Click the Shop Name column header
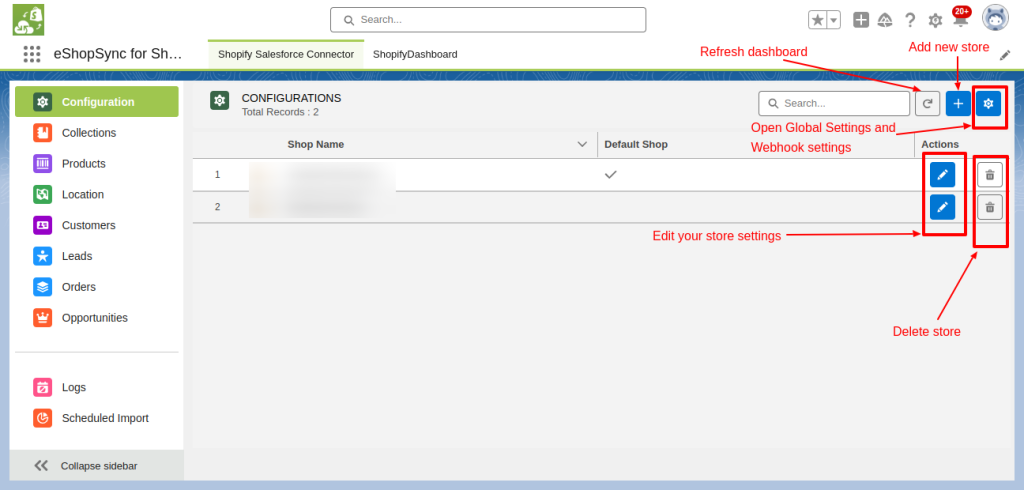 (315, 144)
